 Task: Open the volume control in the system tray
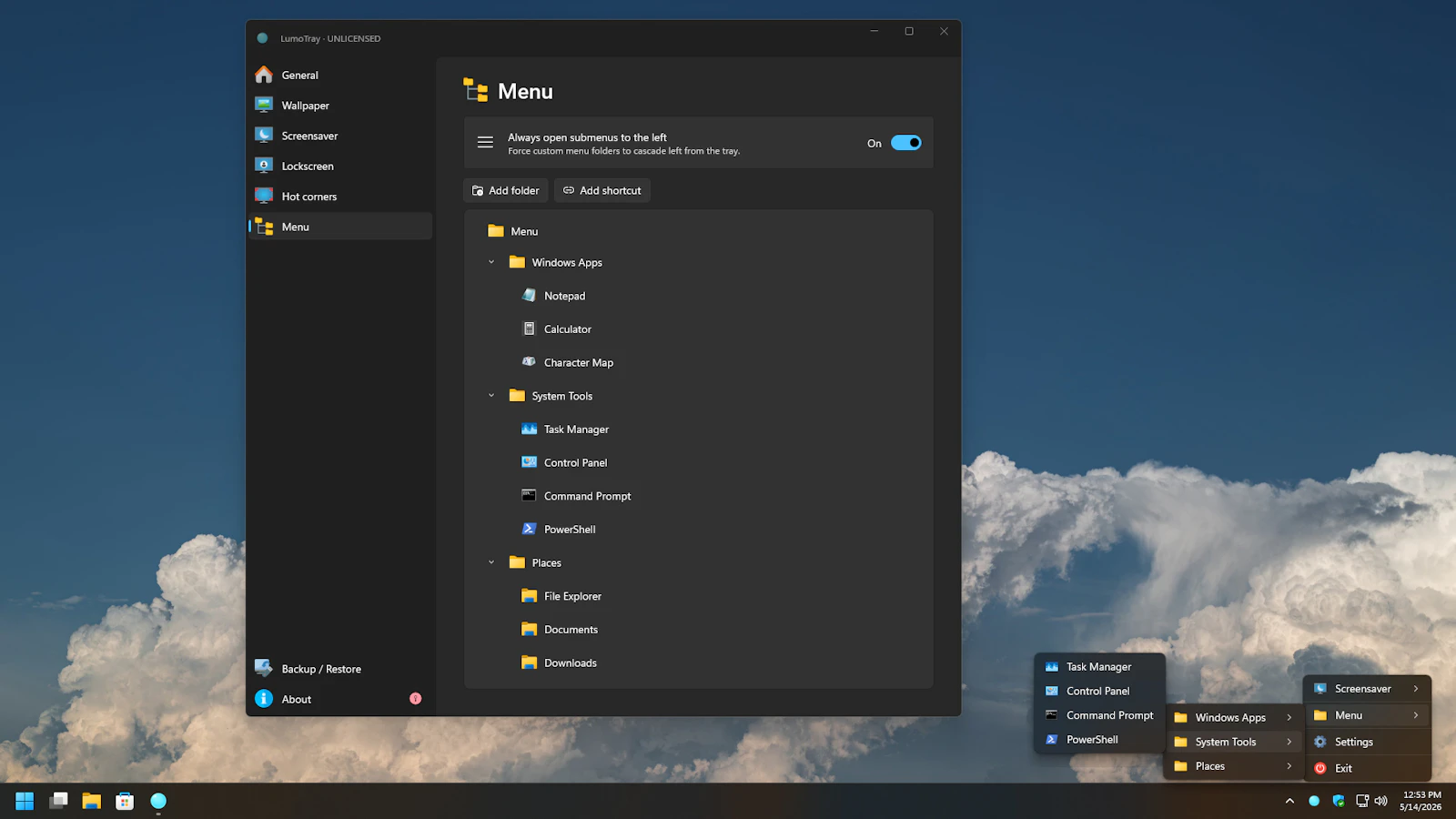coord(1381,801)
